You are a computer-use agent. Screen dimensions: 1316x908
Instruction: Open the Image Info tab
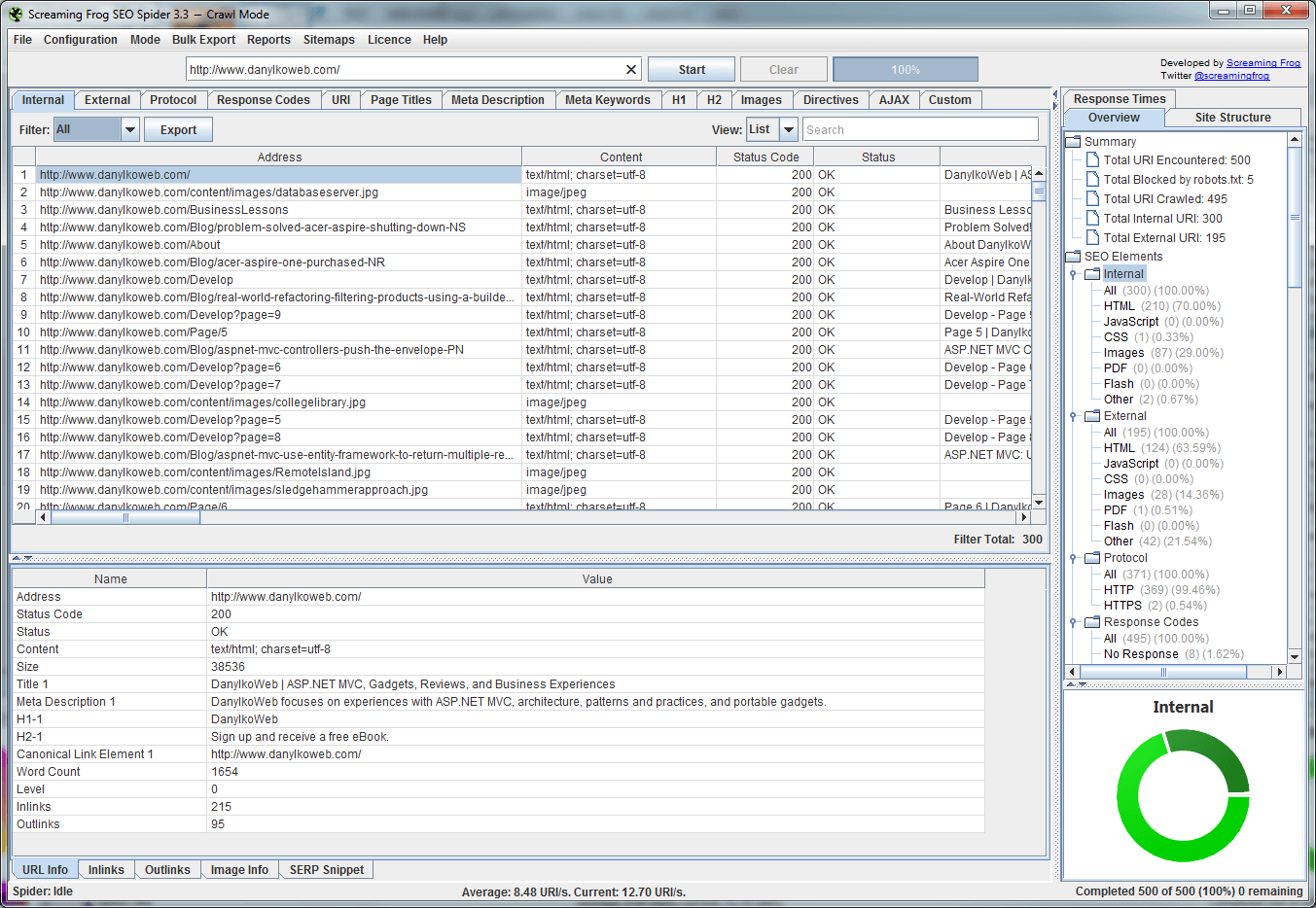(x=239, y=870)
